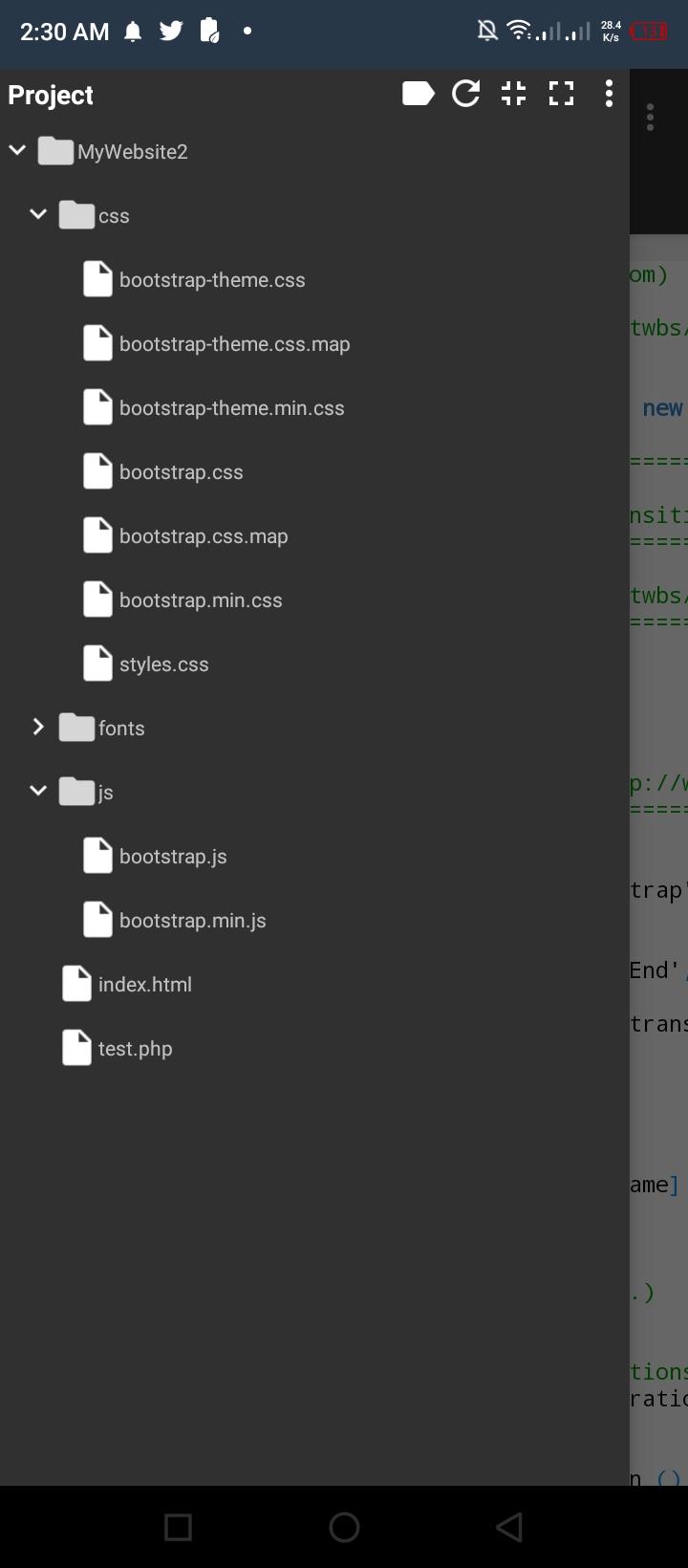
Task: Collapse the MyWebsite2 root folder
Action: coord(17,150)
